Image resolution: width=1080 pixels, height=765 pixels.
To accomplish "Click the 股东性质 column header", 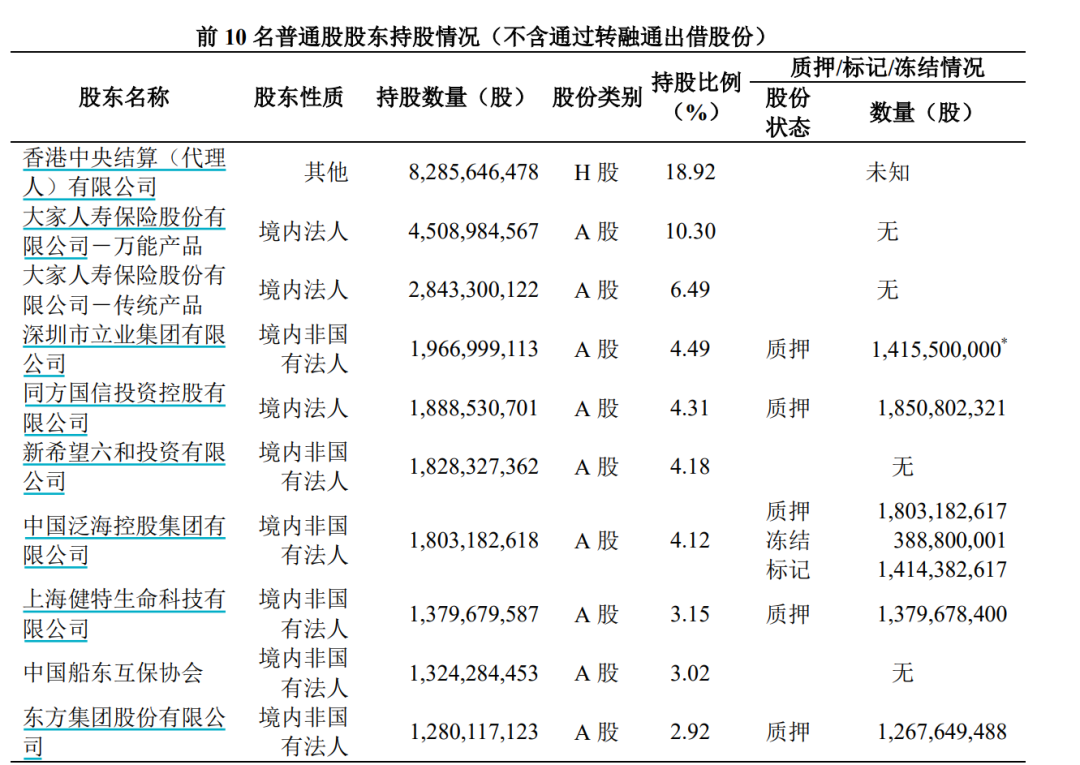I will tap(298, 97).
